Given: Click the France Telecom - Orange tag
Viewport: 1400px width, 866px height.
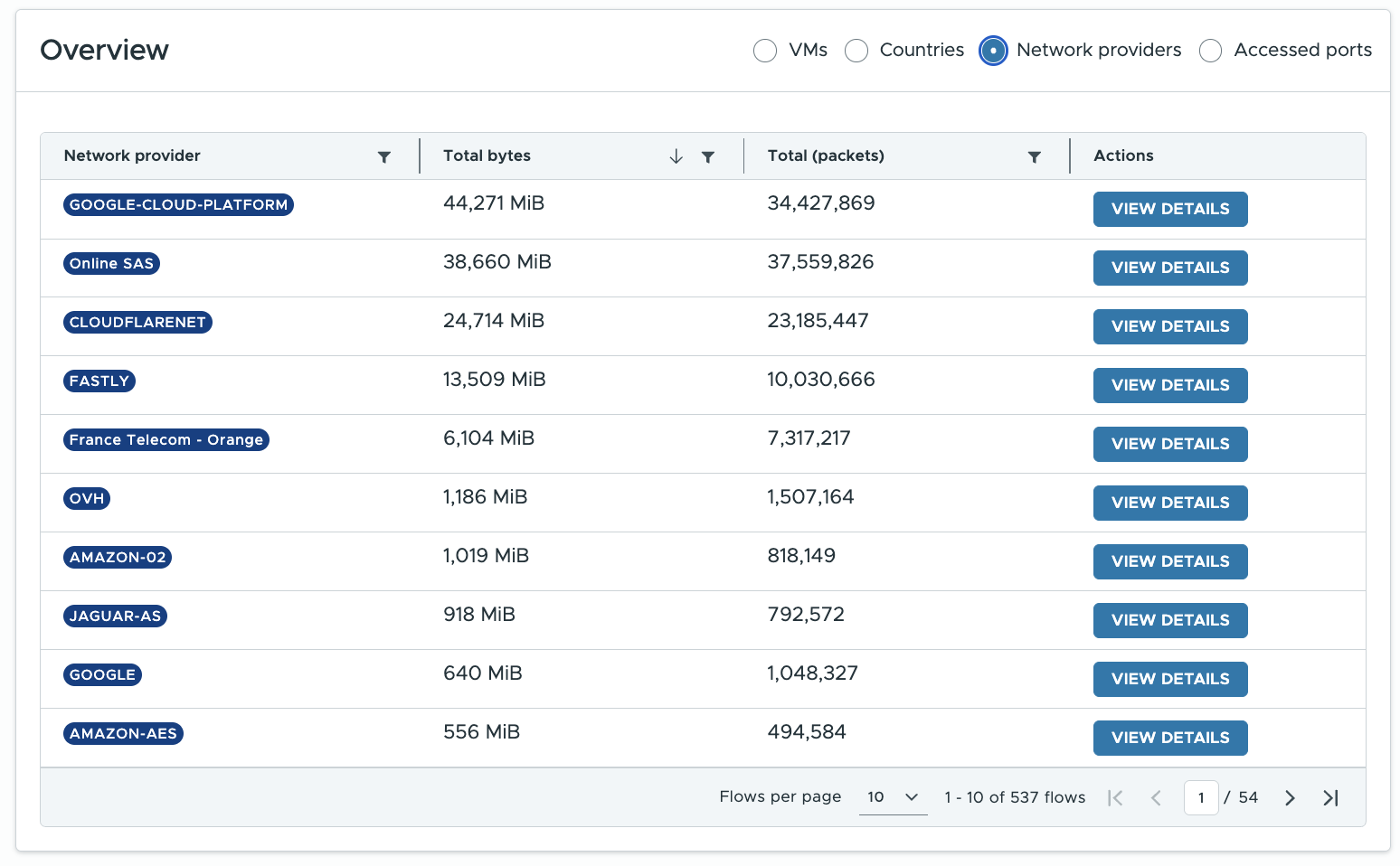Looking at the screenshot, I should 166,440.
